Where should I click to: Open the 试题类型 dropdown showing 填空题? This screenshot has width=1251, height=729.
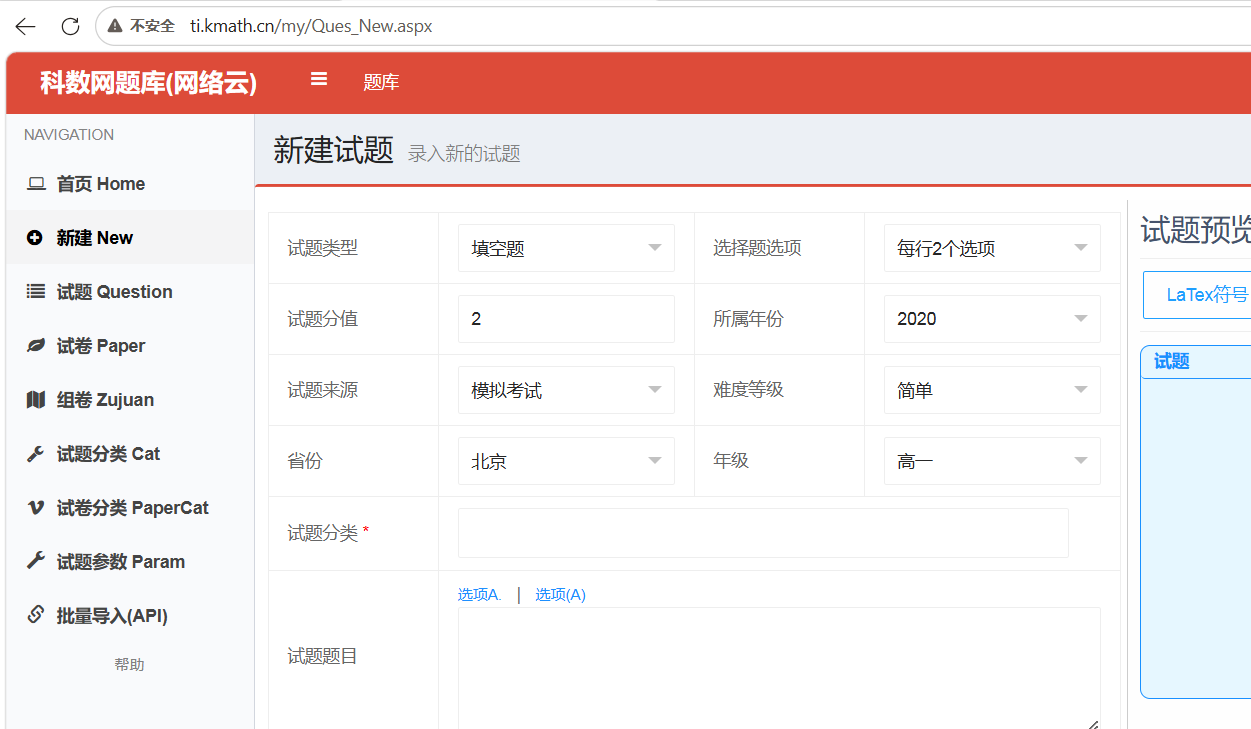click(566, 248)
